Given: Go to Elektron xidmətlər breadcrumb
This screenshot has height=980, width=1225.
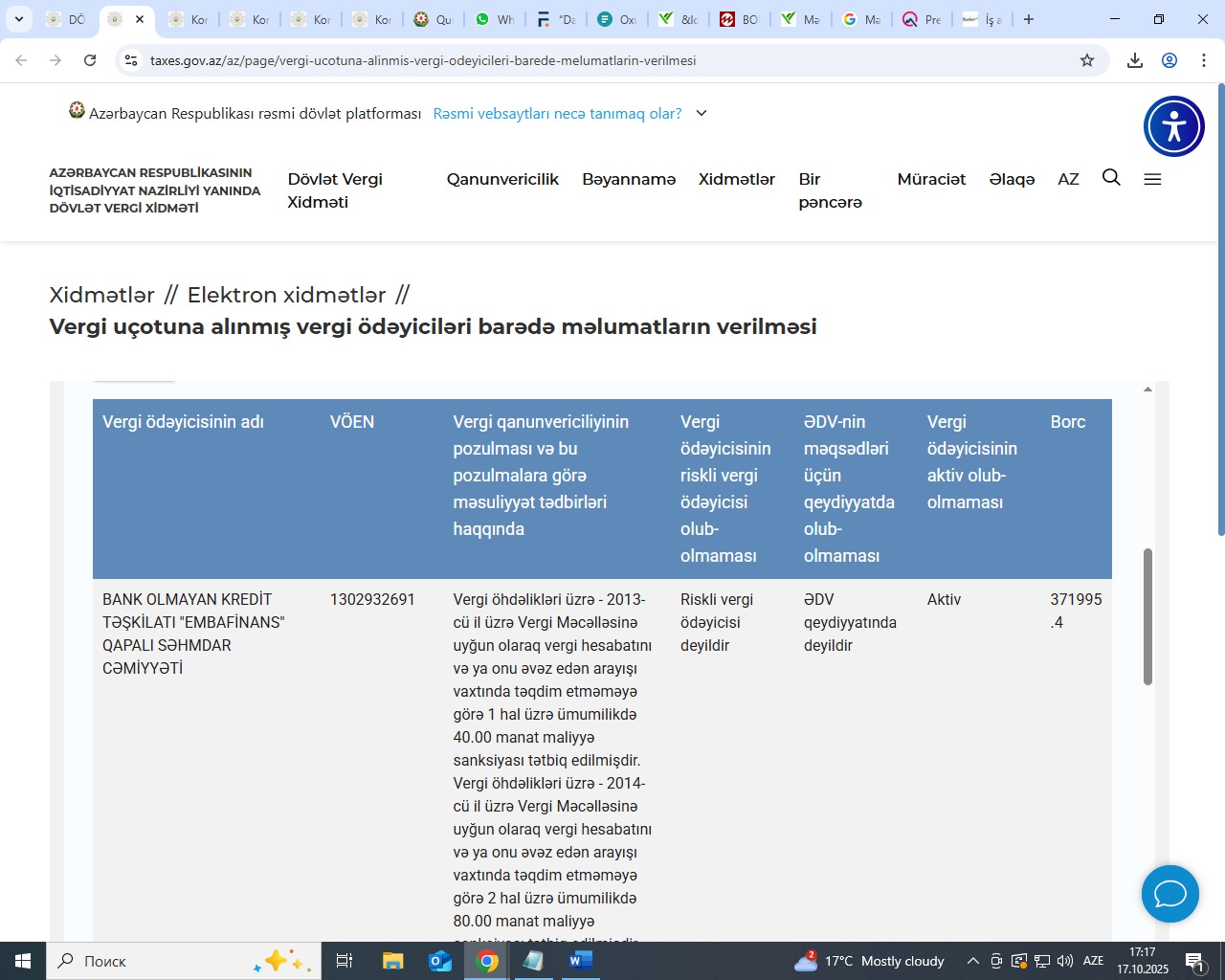Looking at the screenshot, I should [x=286, y=295].
